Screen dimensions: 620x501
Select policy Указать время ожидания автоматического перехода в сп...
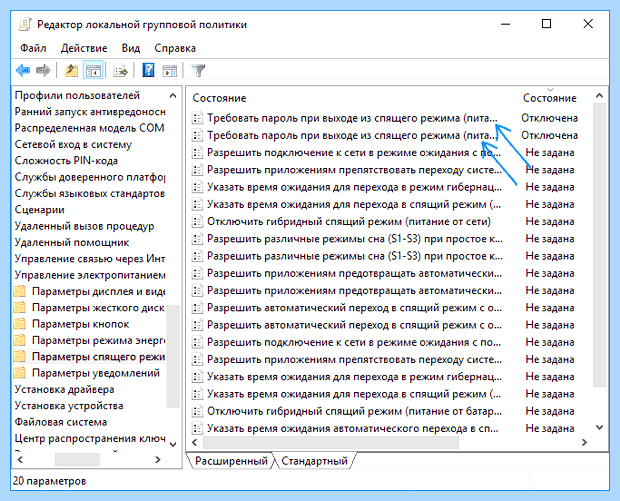point(353,429)
